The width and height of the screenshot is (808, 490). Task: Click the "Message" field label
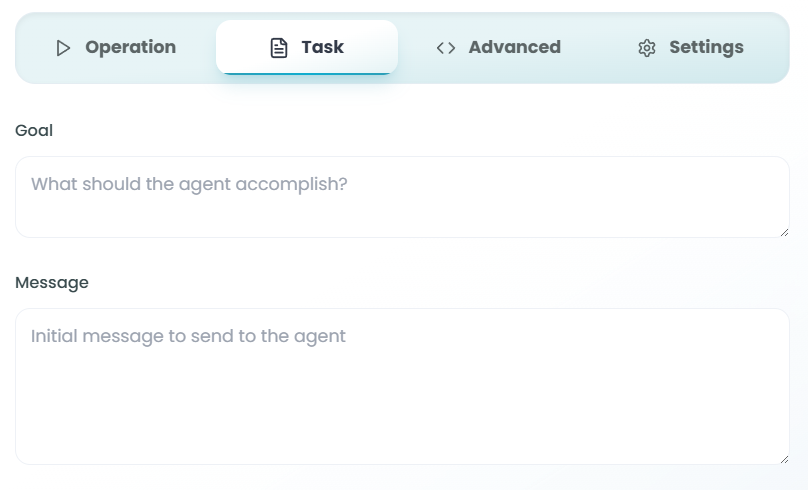[x=52, y=283]
